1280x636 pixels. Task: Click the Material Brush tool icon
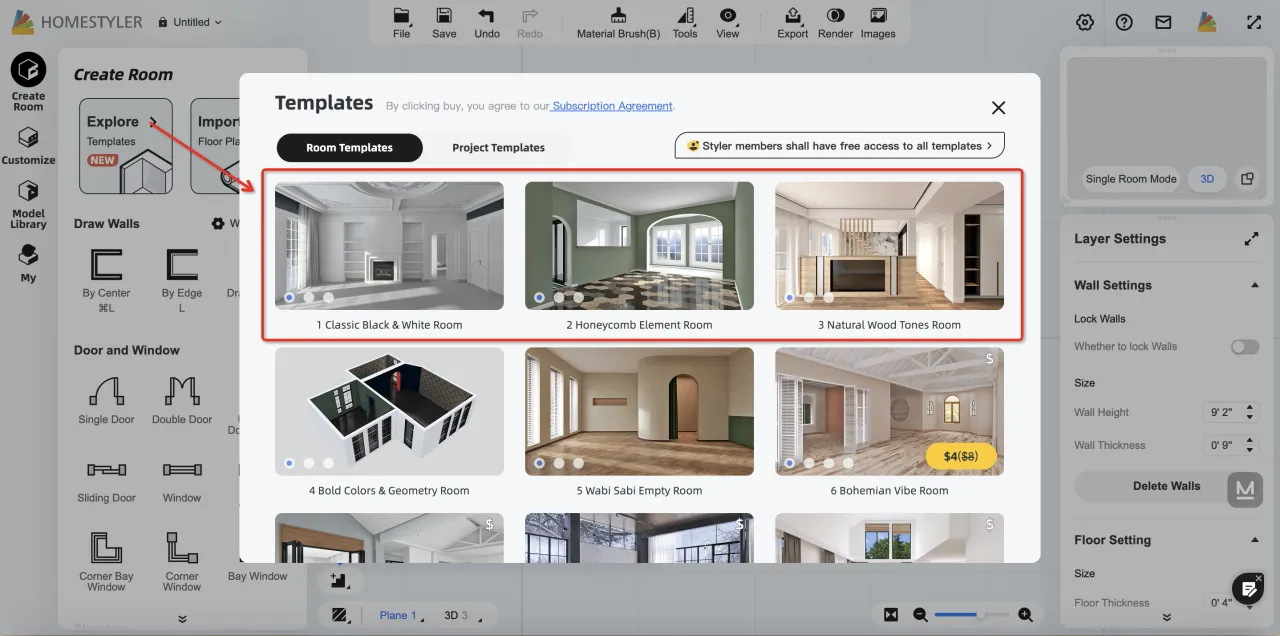coord(618,16)
